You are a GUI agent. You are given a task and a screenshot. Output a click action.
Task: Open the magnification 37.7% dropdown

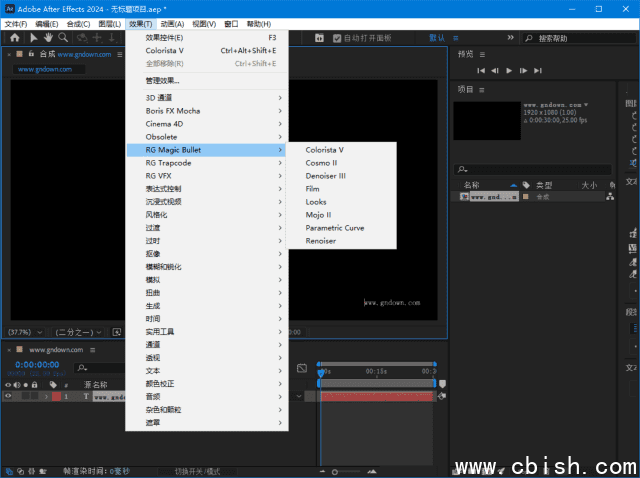(25, 332)
